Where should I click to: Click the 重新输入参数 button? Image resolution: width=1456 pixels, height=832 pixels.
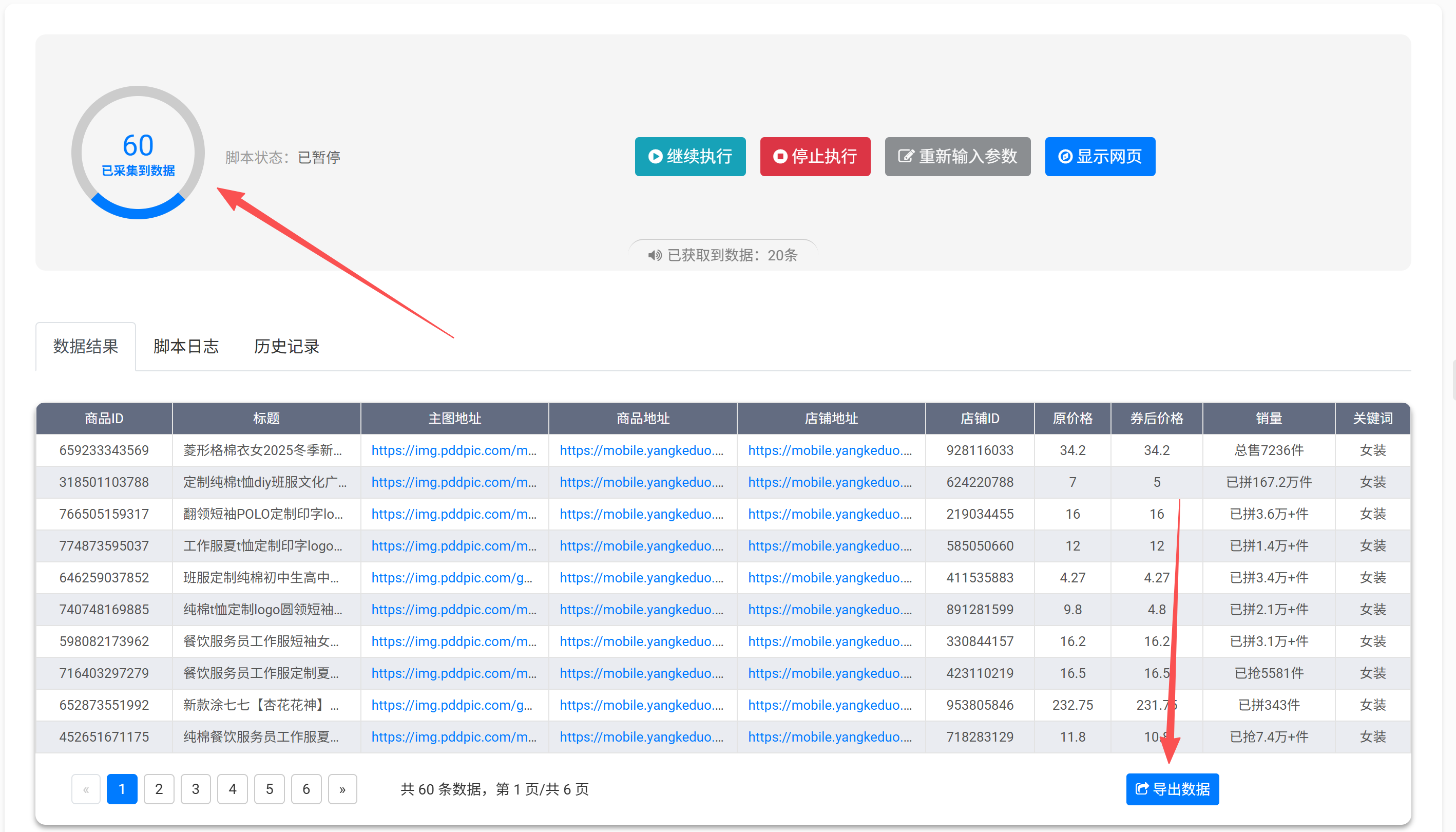(x=957, y=157)
